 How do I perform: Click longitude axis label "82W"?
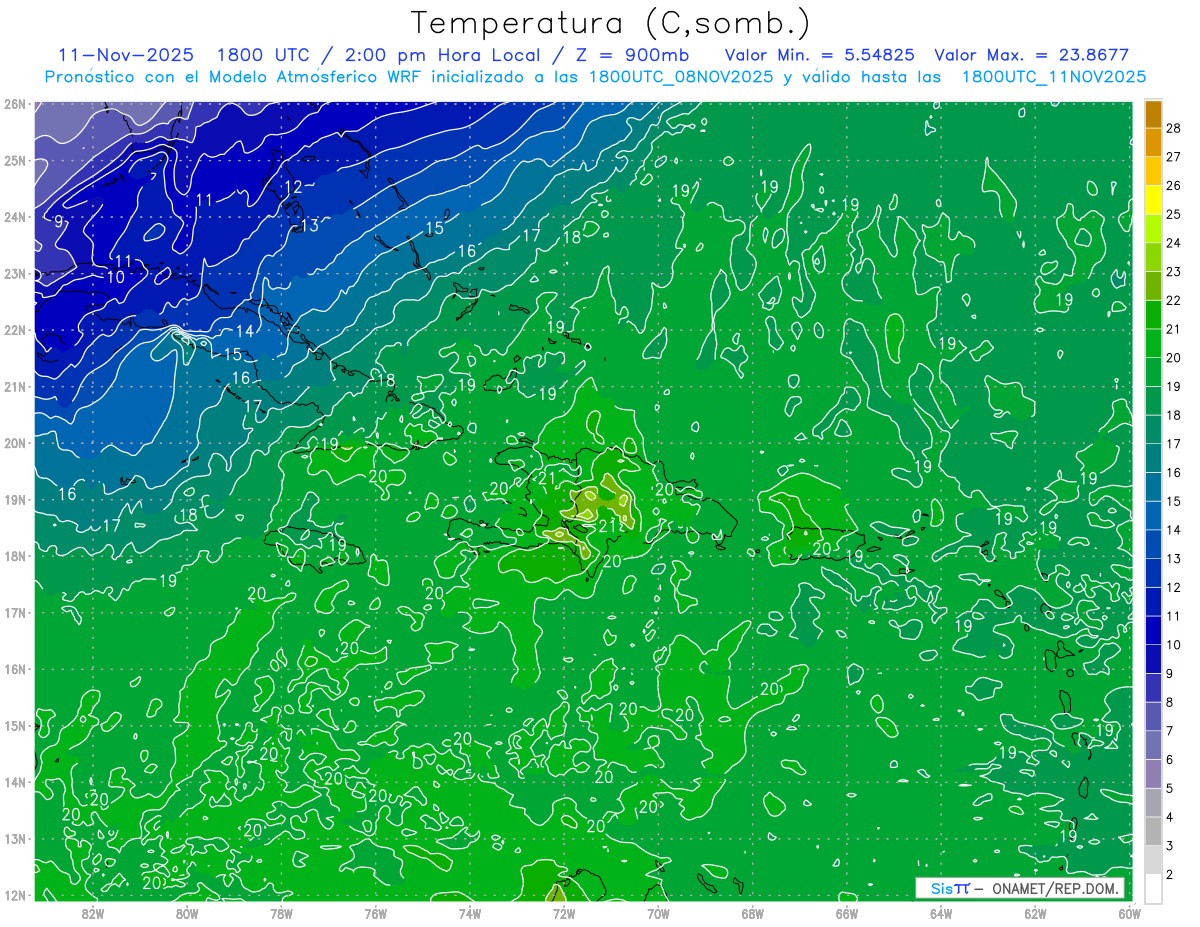(x=93, y=913)
